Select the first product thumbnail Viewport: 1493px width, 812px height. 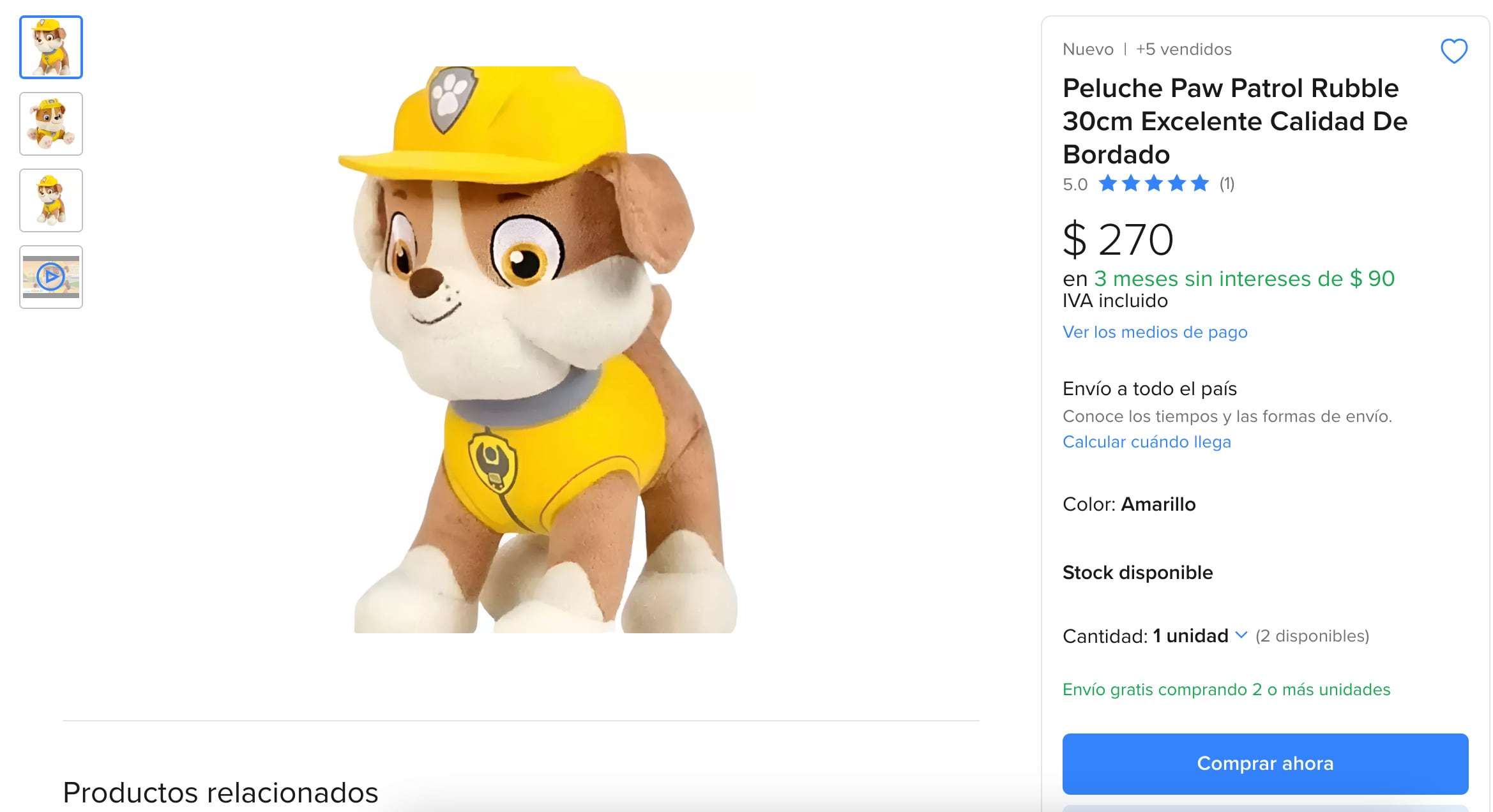(51, 47)
